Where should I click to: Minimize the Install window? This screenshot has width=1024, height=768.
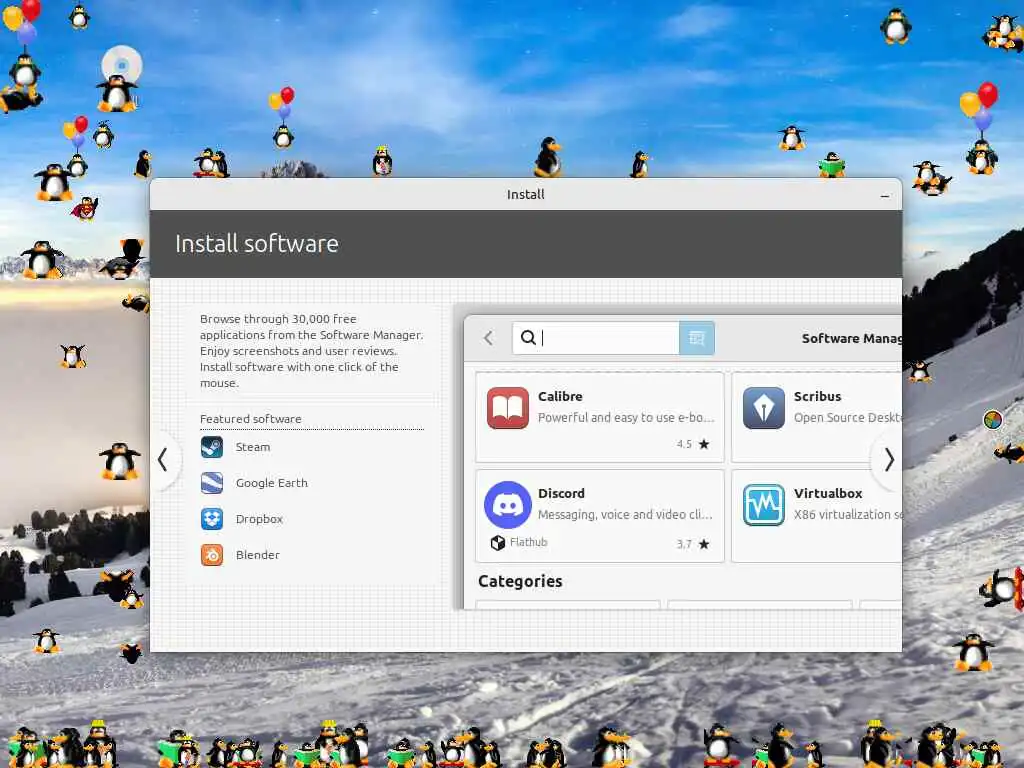pos(884,195)
